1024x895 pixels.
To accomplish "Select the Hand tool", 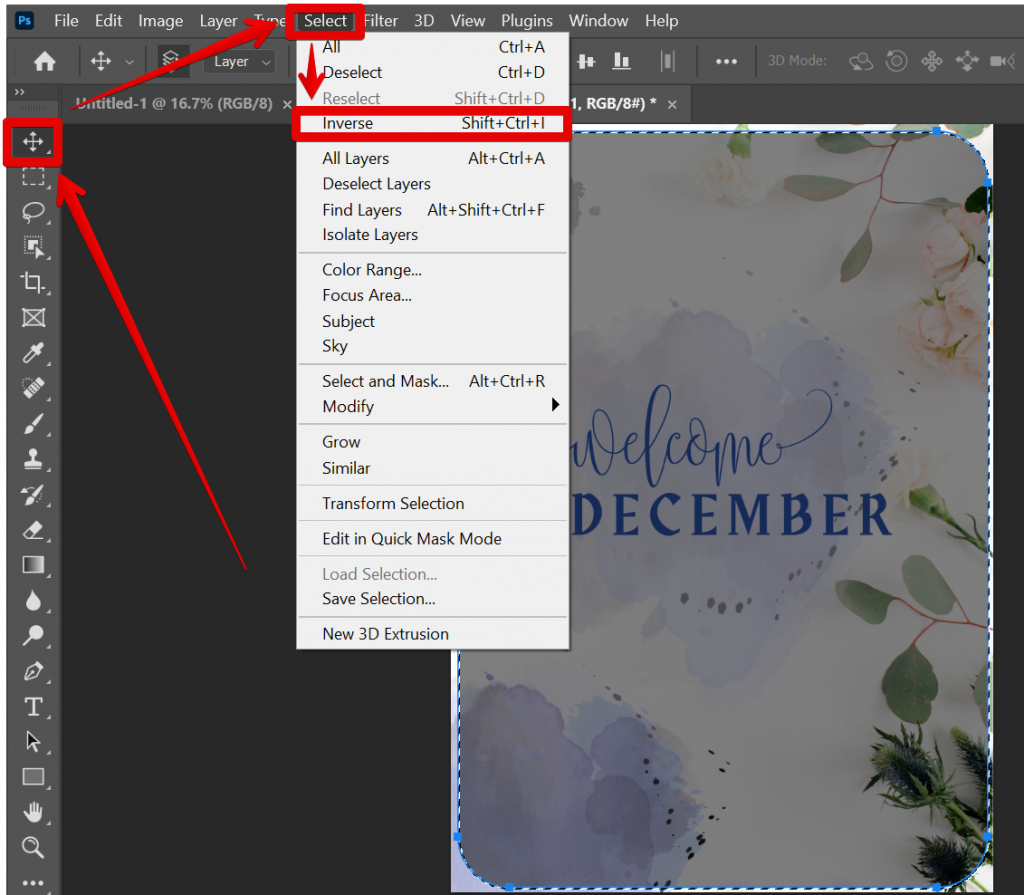I will tap(33, 811).
